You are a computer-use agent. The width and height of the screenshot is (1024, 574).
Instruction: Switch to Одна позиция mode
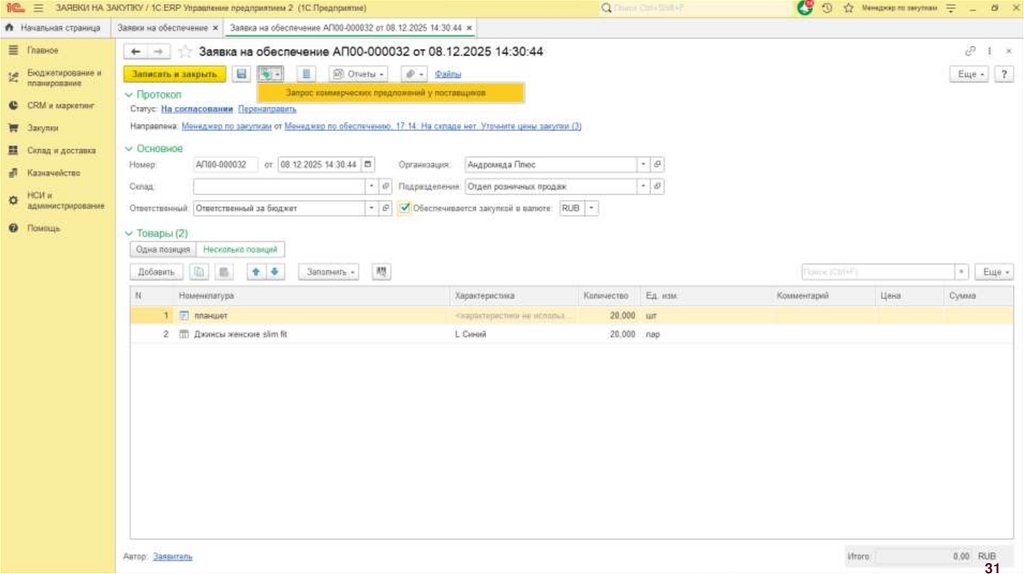[x=163, y=249]
